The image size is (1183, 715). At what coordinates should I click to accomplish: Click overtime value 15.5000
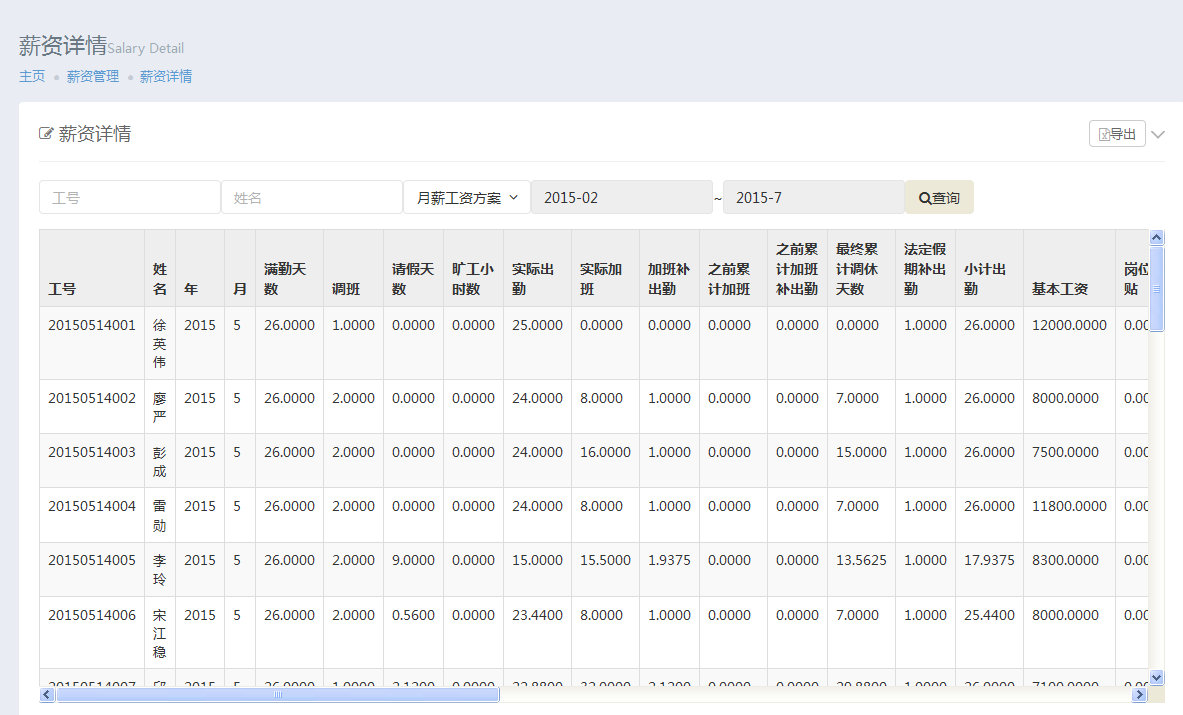point(605,560)
